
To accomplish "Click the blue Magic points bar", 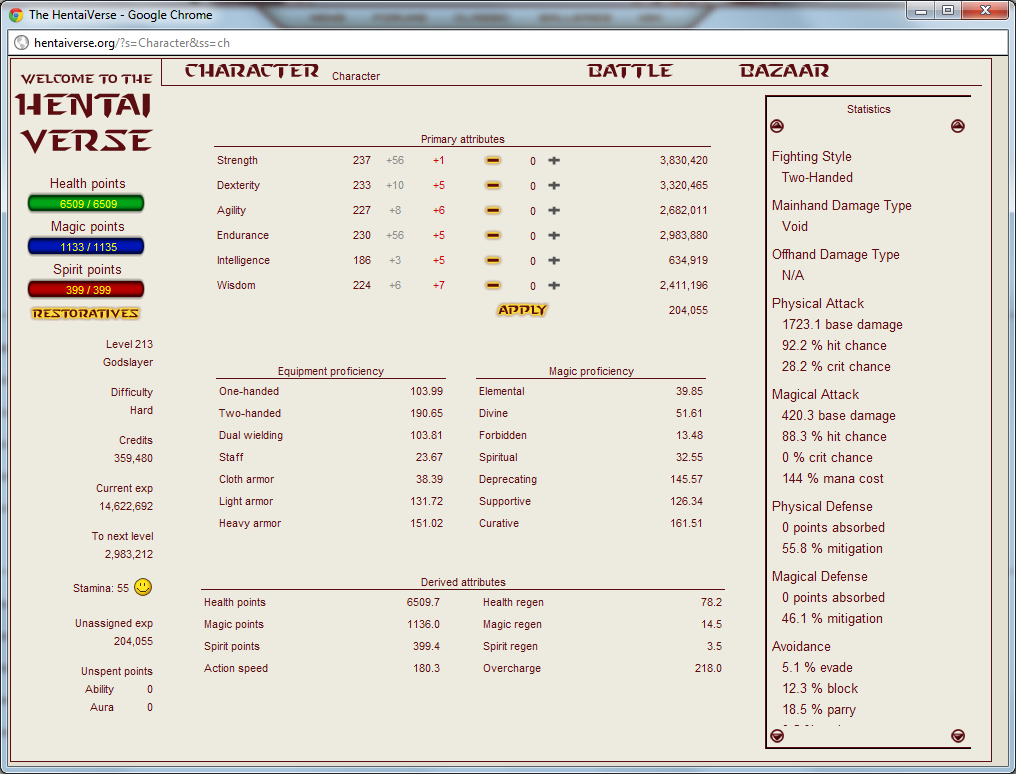I will point(86,247).
